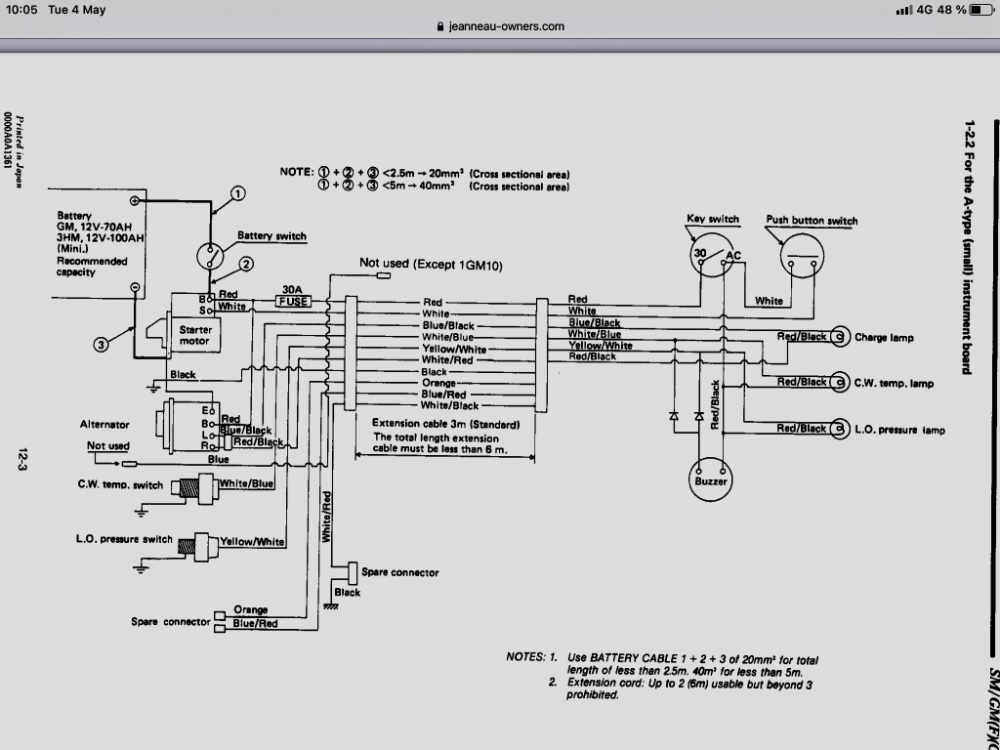Image resolution: width=1000 pixels, height=750 pixels.
Task: Tap 'Not used' label left of alternator
Action: coord(108,446)
